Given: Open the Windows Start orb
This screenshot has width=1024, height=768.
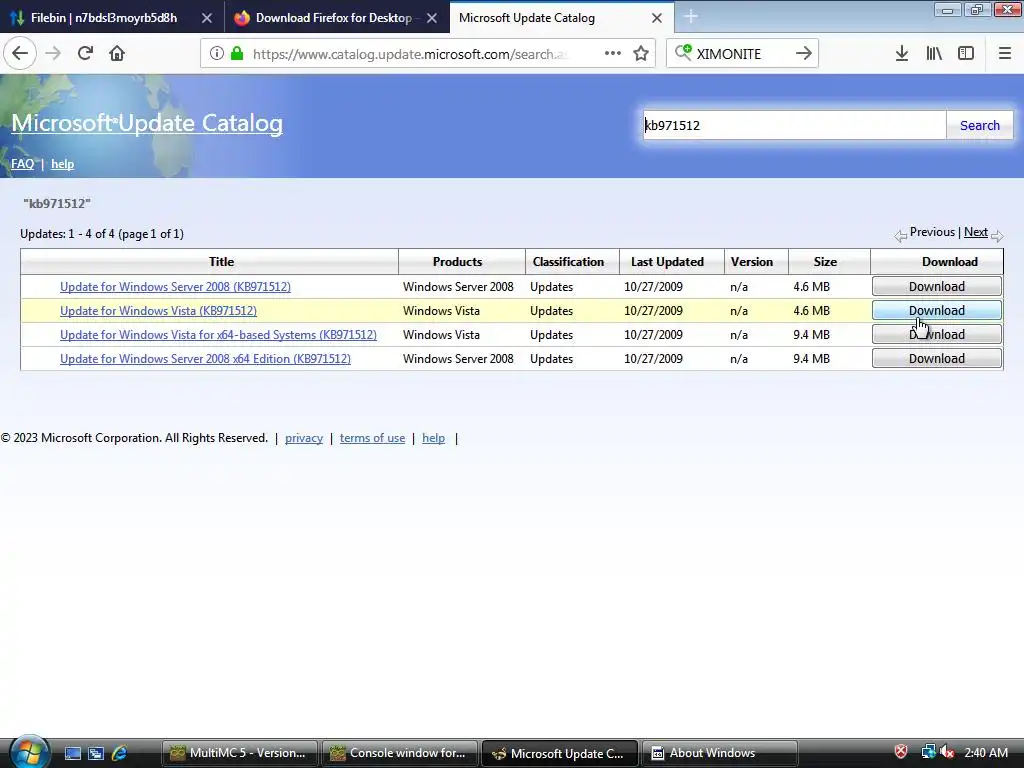Looking at the screenshot, I should [29, 752].
